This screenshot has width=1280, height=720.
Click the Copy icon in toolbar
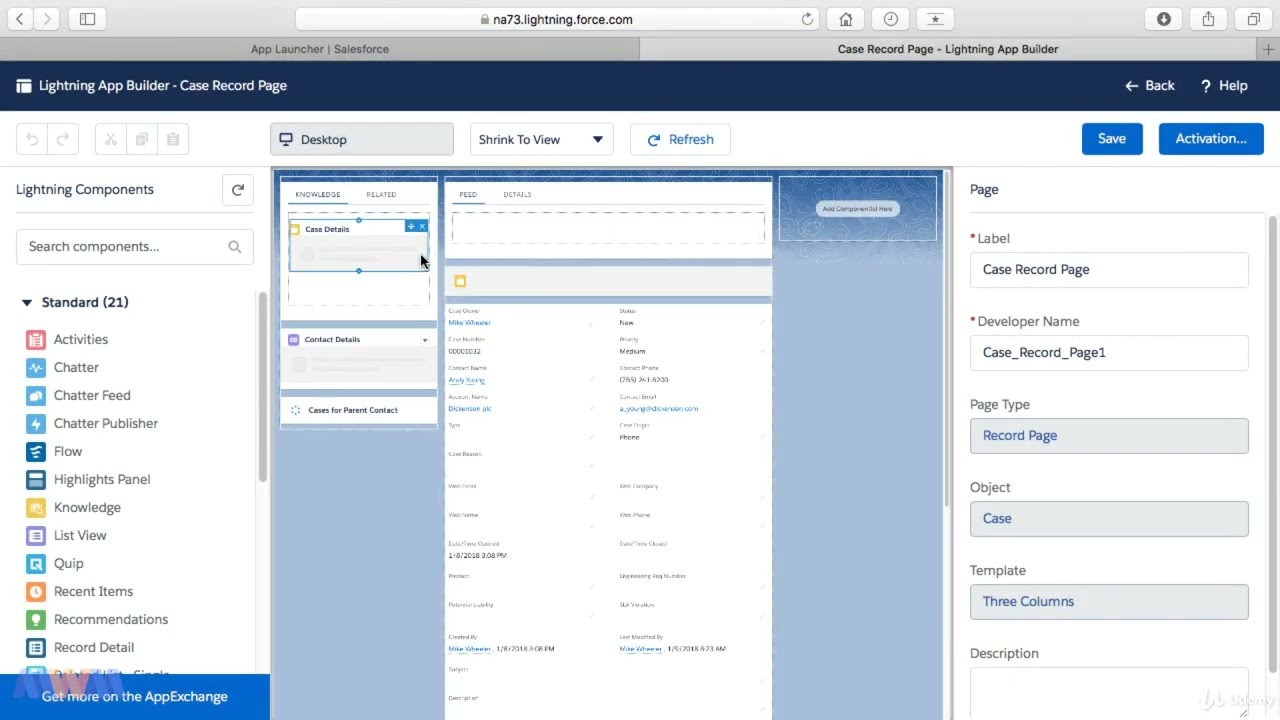tap(142, 140)
